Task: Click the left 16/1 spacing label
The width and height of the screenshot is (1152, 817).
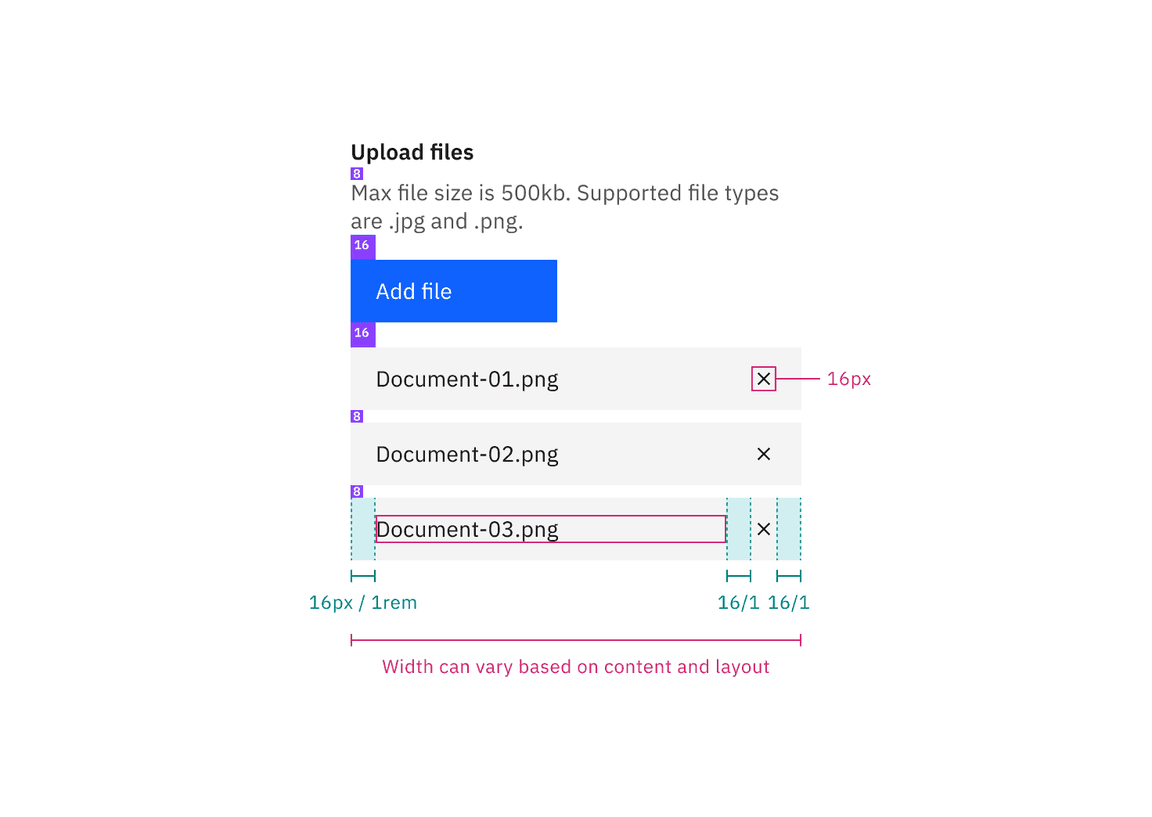Action: pyautogui.click(x=738, y=602)
